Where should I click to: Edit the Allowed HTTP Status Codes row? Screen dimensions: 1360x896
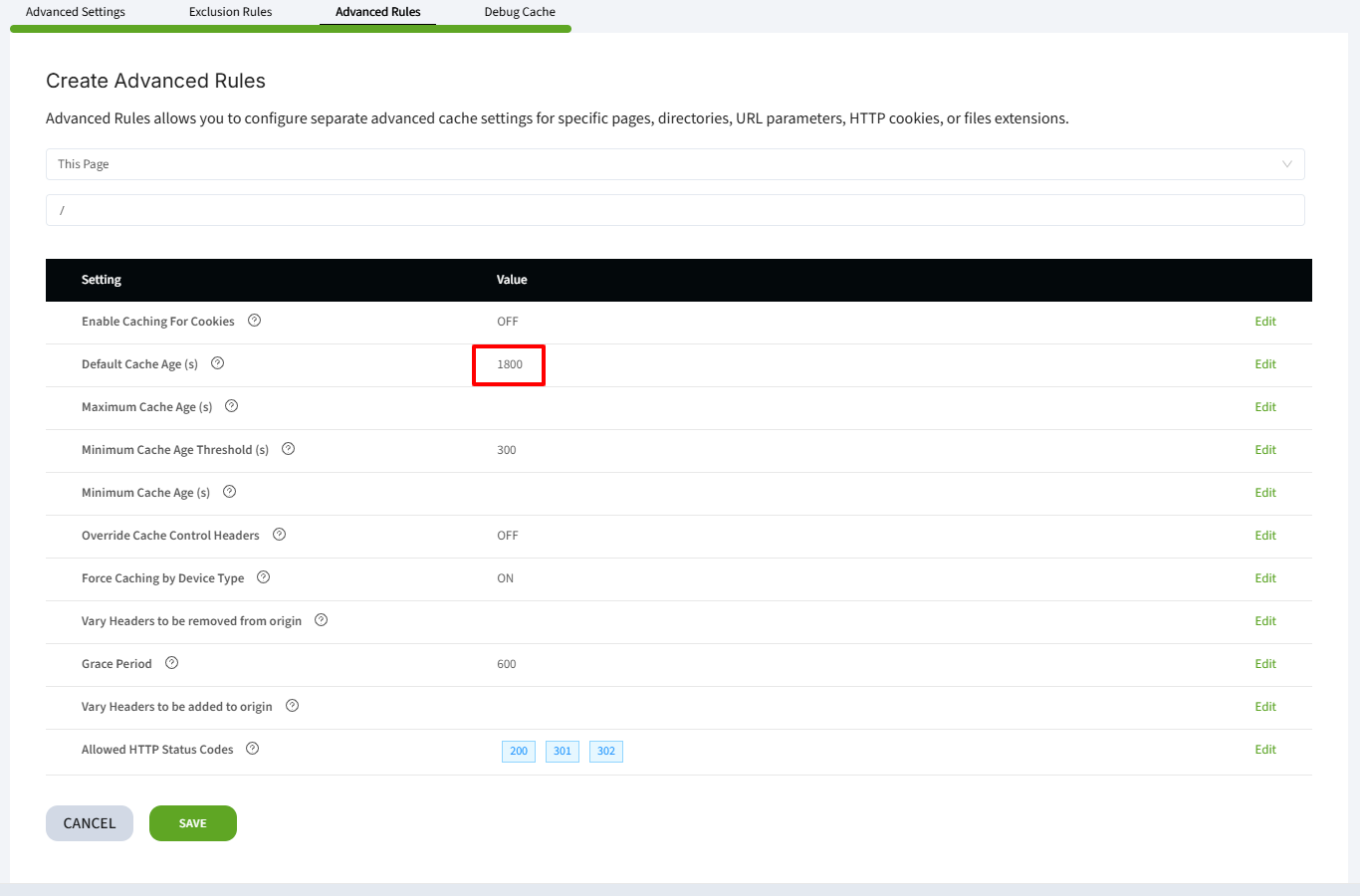click(x=1264, y=750)
